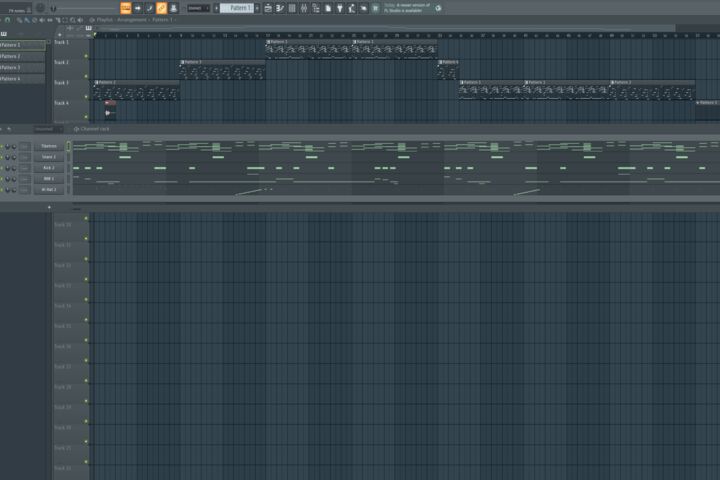Open the Channel rack options menu icon
Screen dimensions: 720x480
76,130
